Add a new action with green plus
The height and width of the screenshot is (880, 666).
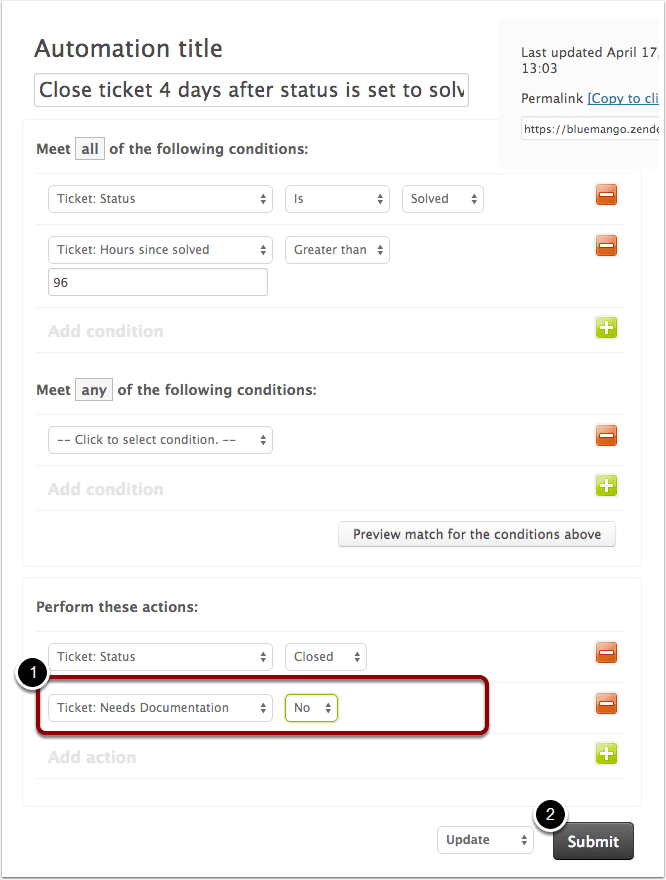(x=606, y=754)
